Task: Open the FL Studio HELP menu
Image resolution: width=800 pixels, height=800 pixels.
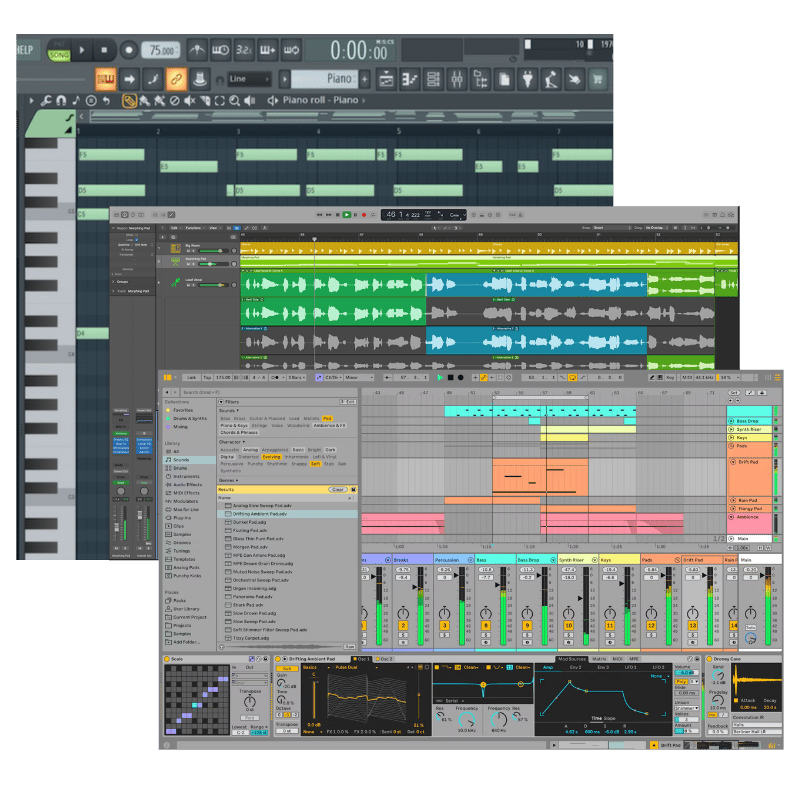Action: pyautogui.click(x=25, y=50)
